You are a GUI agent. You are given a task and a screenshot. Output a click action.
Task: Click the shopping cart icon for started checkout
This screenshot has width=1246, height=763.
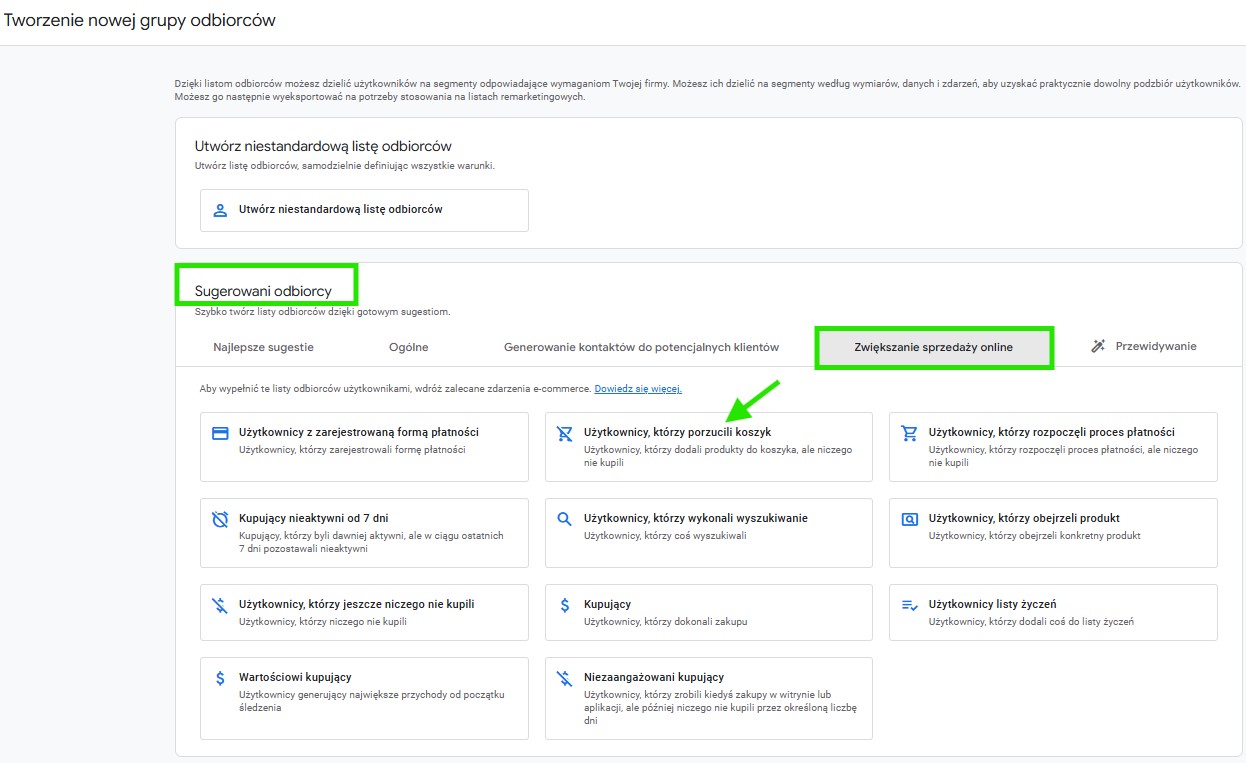[909, 433]
